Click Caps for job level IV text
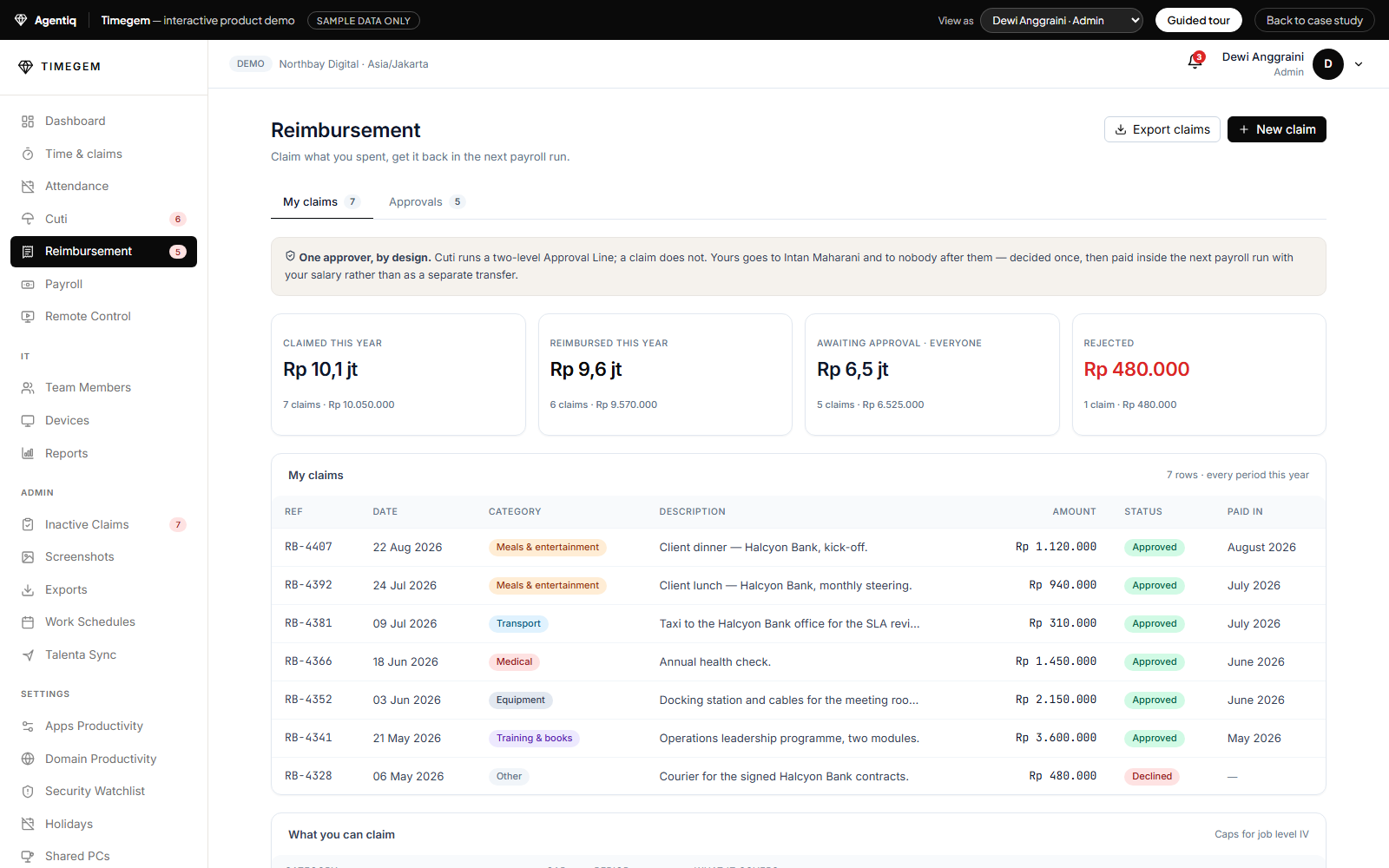The width and height of the screenshot is (1389, 868). click(x=1261, y=835)
